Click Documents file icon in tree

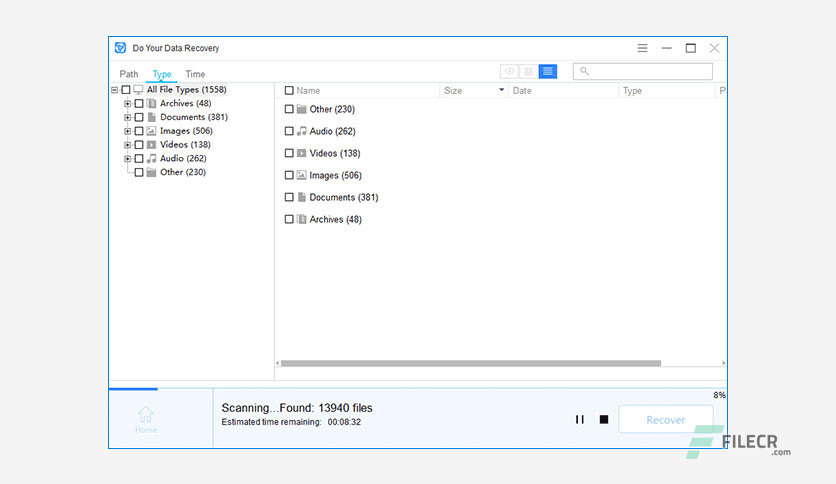coord(151,117)
